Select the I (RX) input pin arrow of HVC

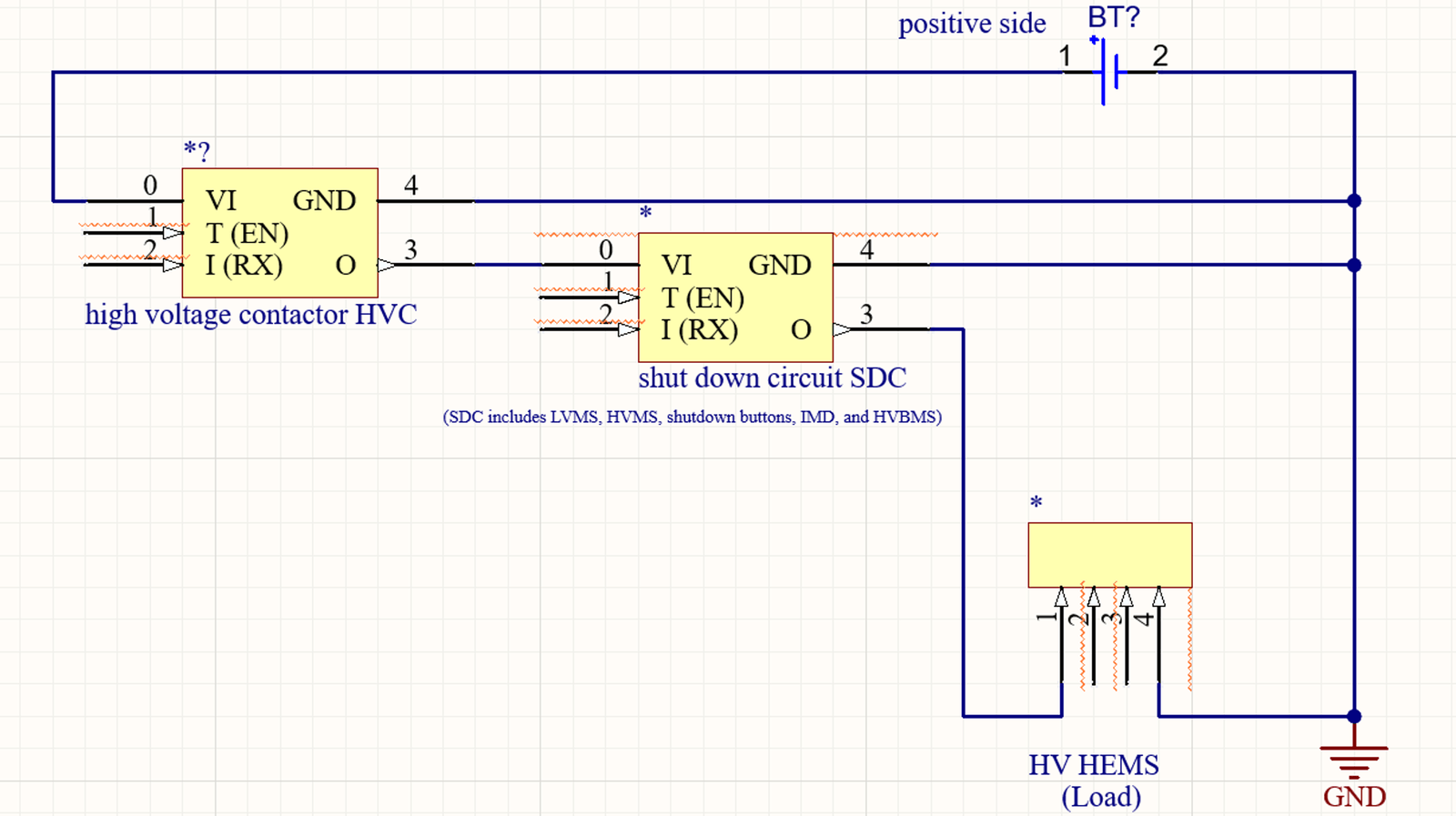pos(173,266)
